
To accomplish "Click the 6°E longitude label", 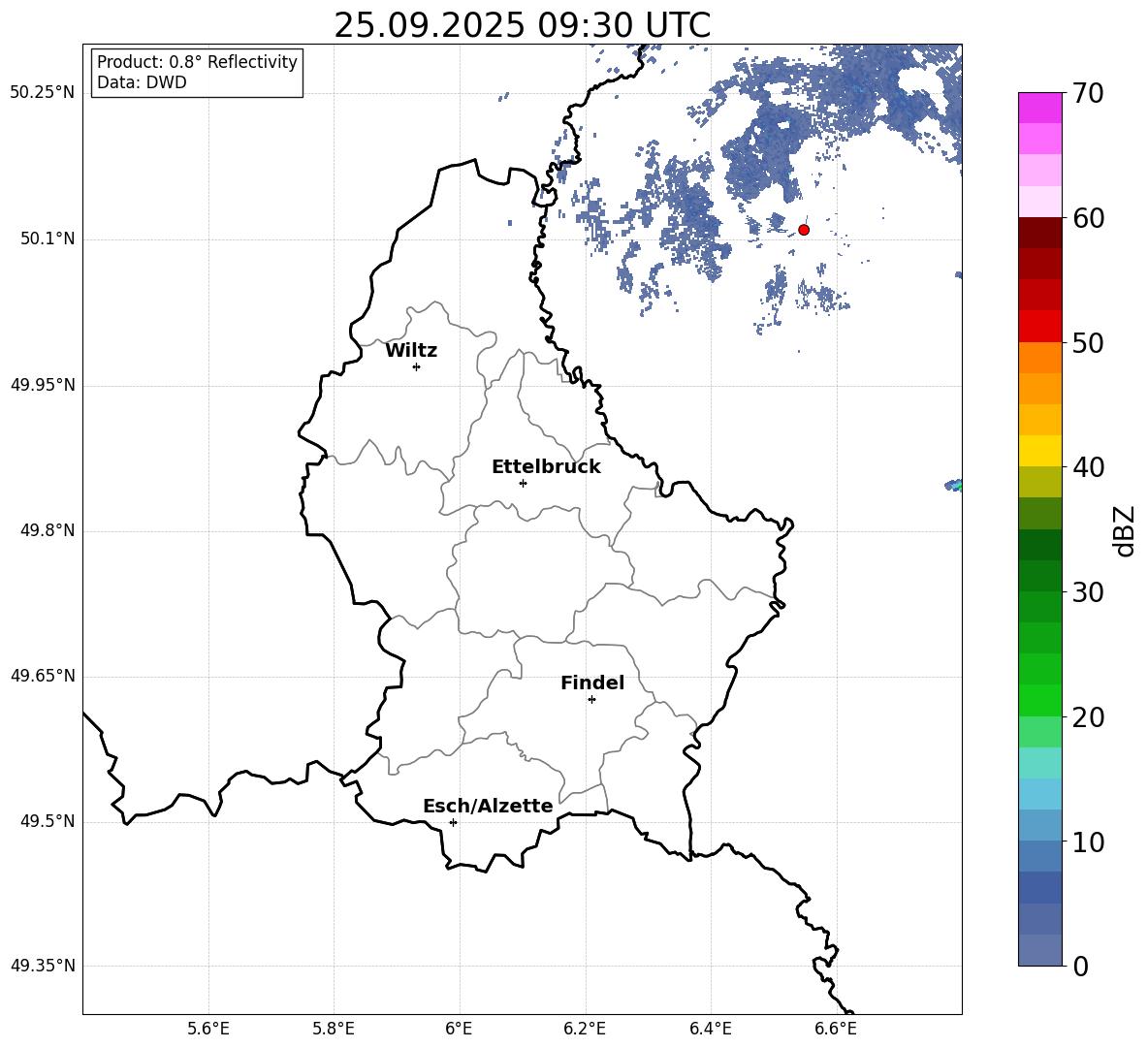I will pyautogui.click(x=459, y=1029).
